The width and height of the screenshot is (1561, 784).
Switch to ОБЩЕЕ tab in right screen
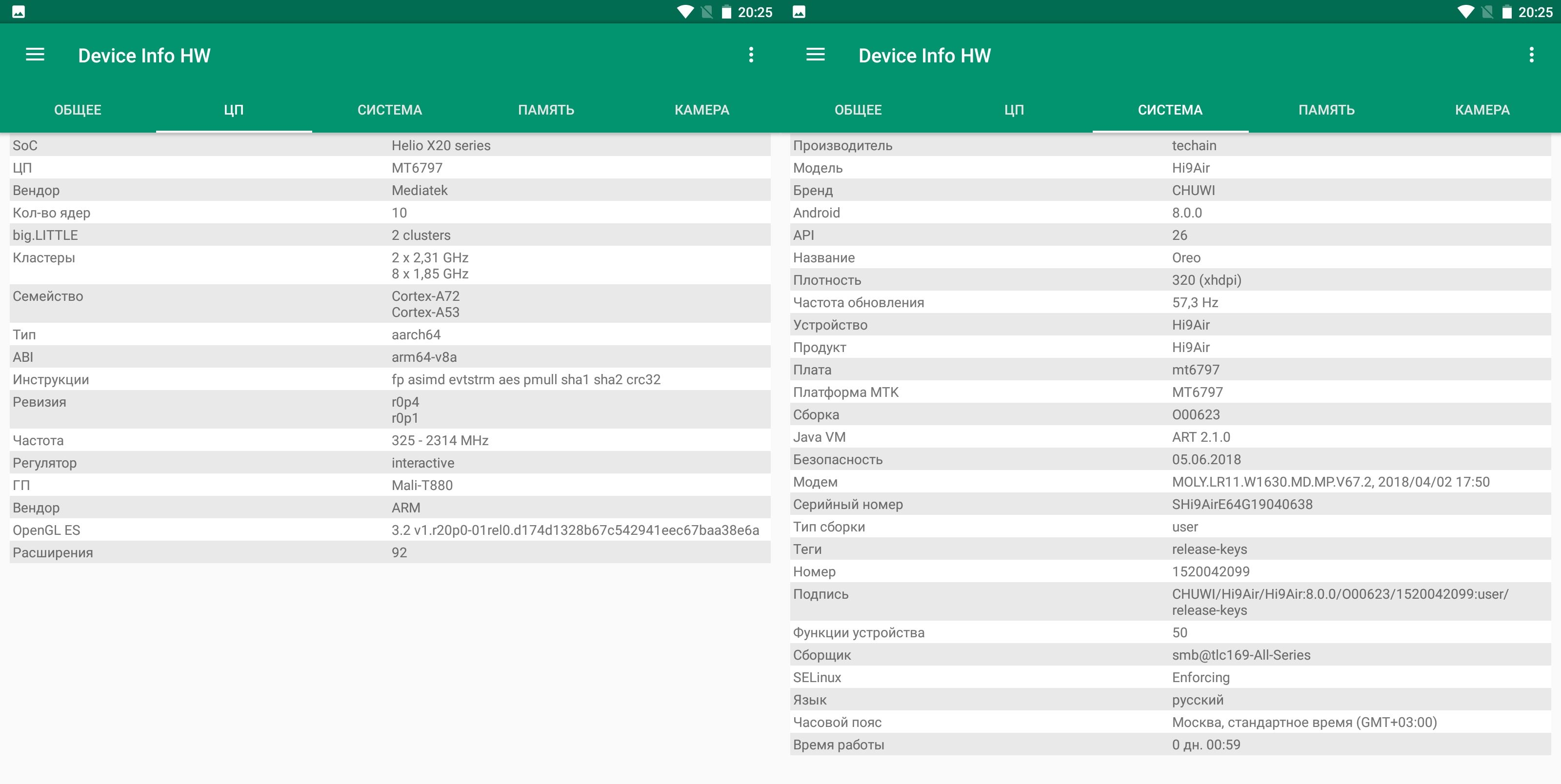(858, 110)
